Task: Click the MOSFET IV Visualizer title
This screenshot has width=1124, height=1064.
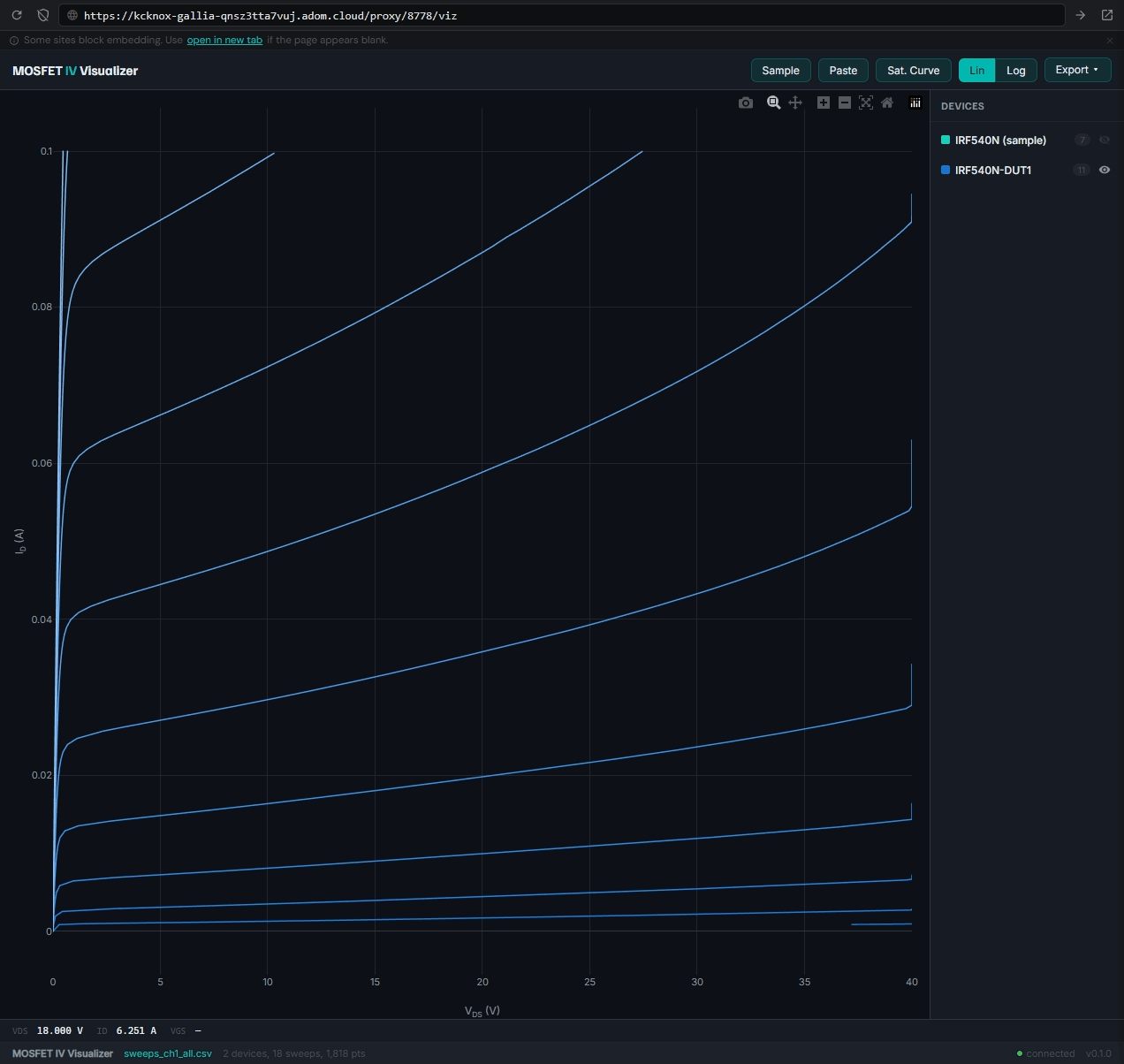Action: [x=75, y=71]
